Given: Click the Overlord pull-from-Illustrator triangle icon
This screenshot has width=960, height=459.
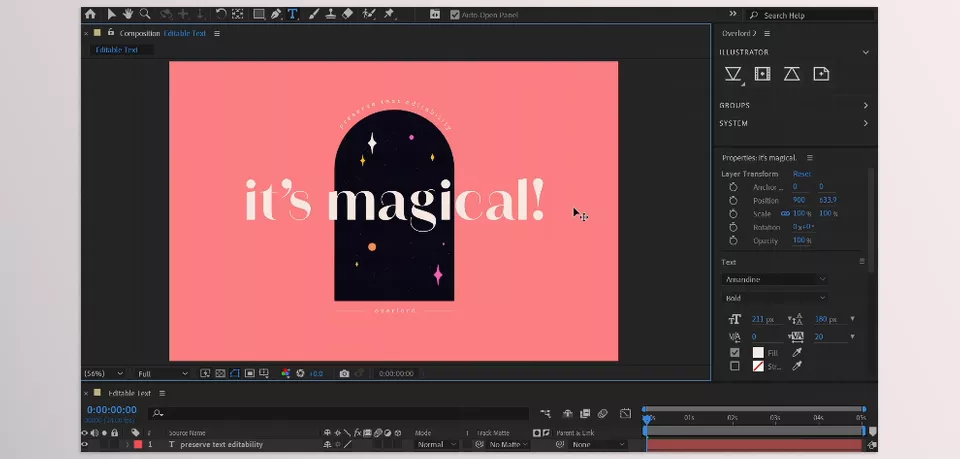Looking at the screenshot, I should coord(792,74).
